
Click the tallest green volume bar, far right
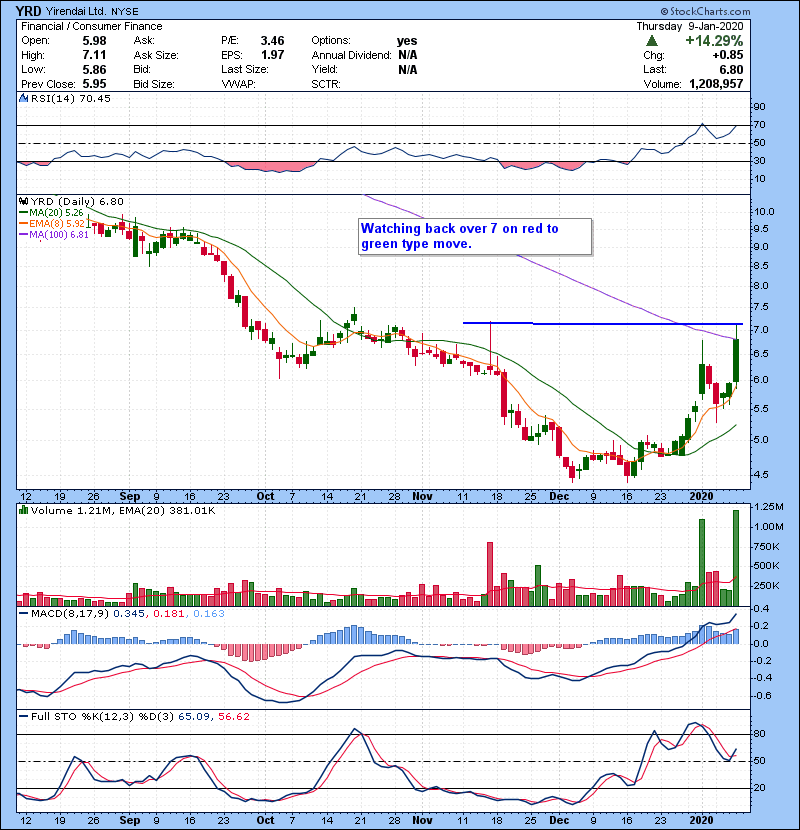click(x=735, y=558)
